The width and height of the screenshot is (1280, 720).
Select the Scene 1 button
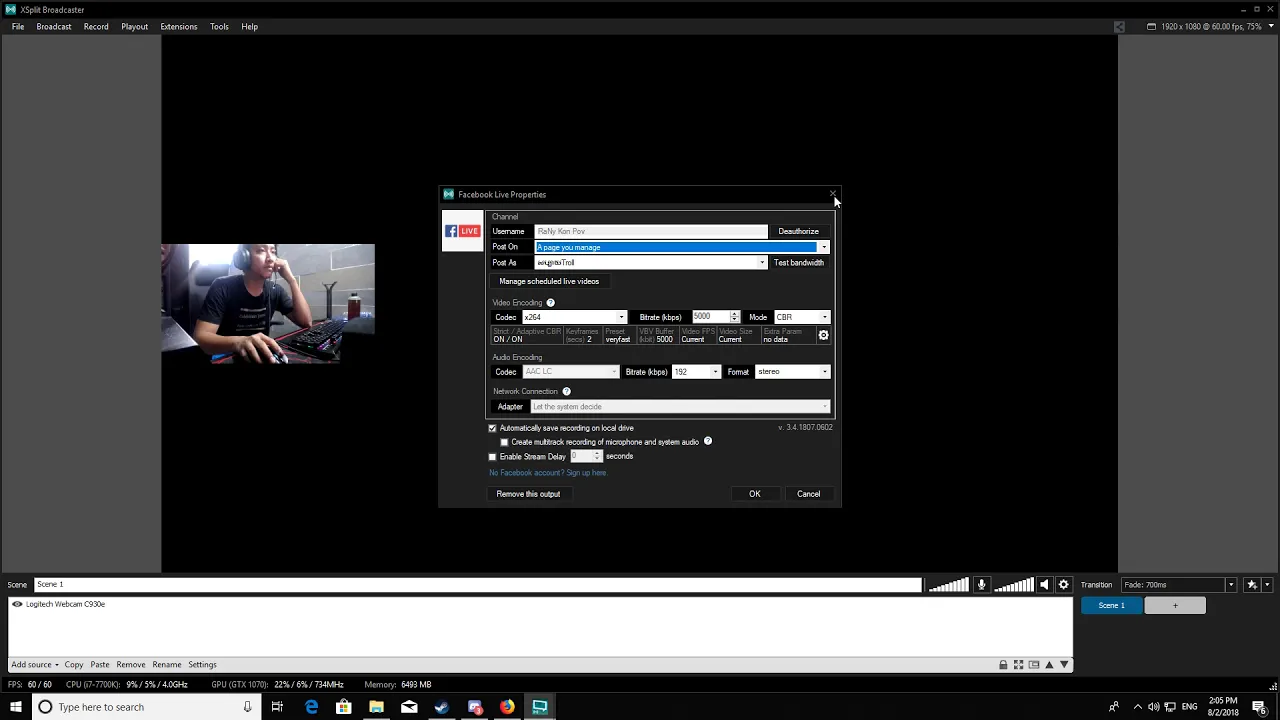[x=1111, y=606]
